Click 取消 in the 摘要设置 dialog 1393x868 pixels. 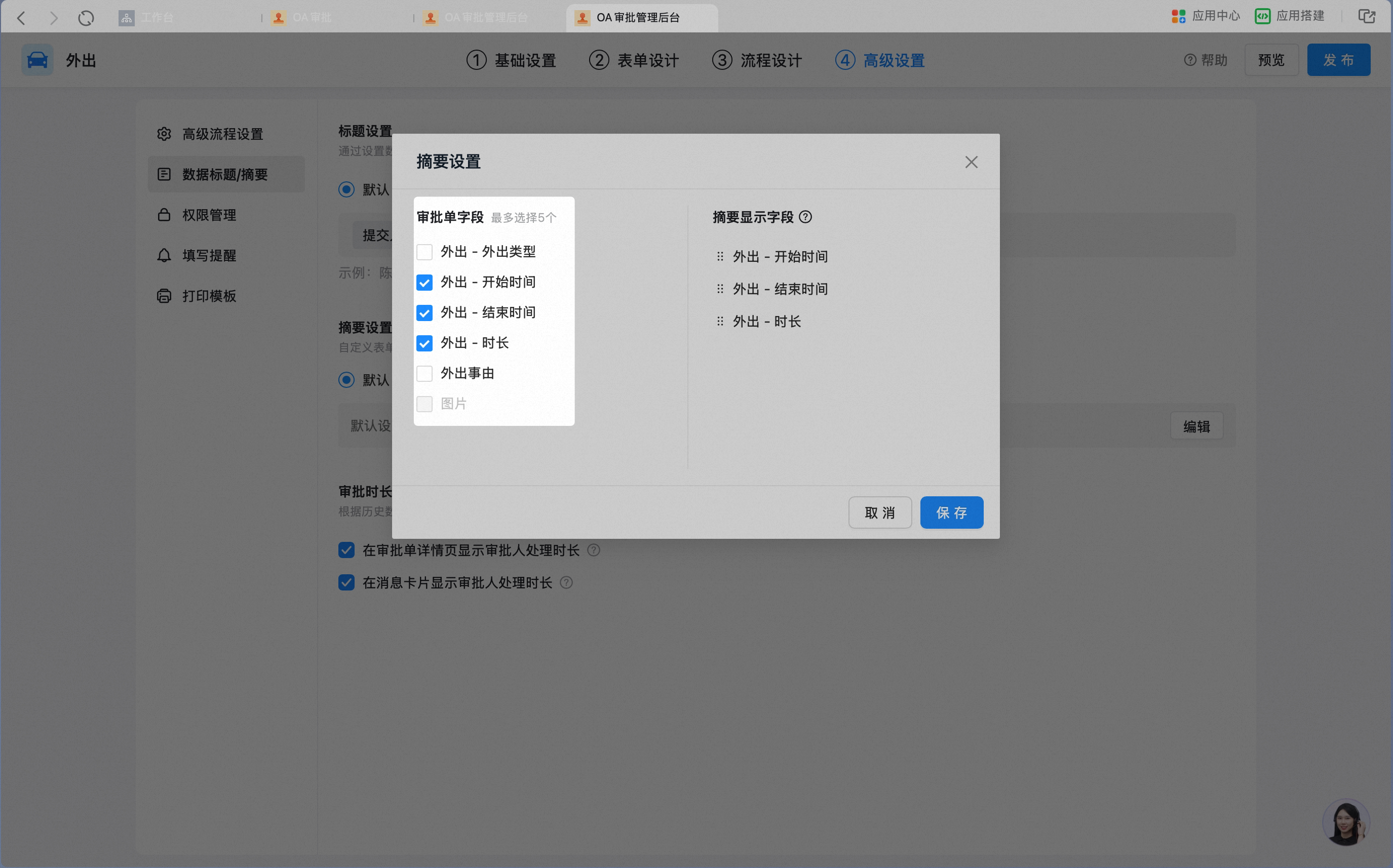[x=880, y=512]
